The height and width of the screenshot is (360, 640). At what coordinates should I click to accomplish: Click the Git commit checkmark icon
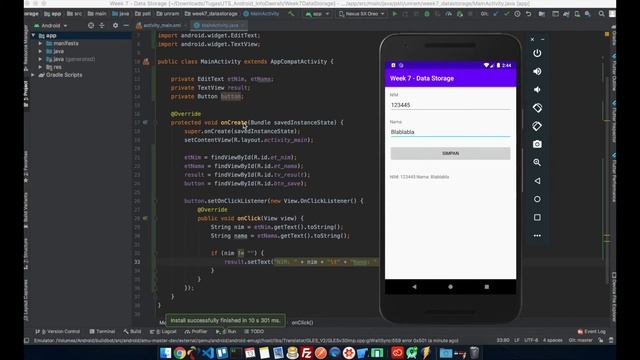(x=507, y=14)
